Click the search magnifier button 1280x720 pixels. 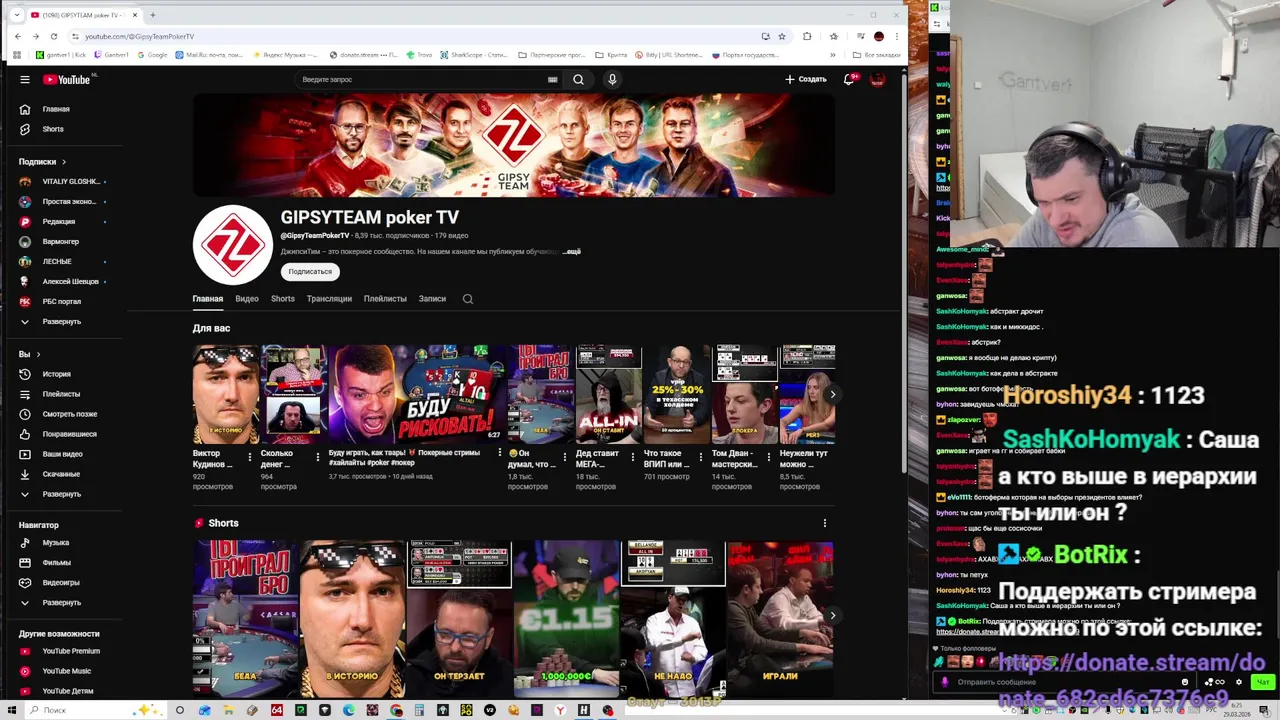click(578, 79)
